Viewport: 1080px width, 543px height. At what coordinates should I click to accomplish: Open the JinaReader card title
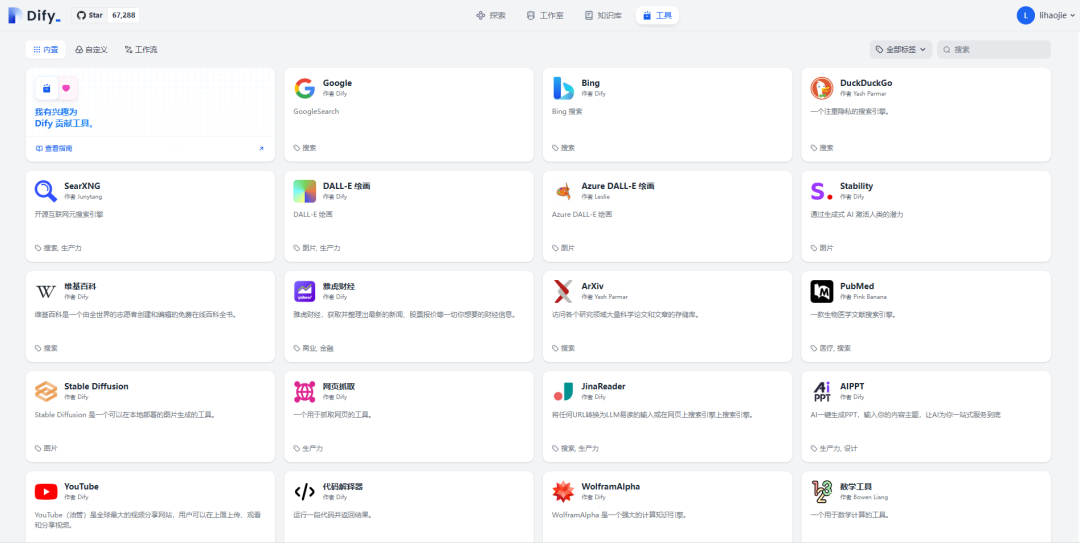pyautogui.click(x=603, y=387)
